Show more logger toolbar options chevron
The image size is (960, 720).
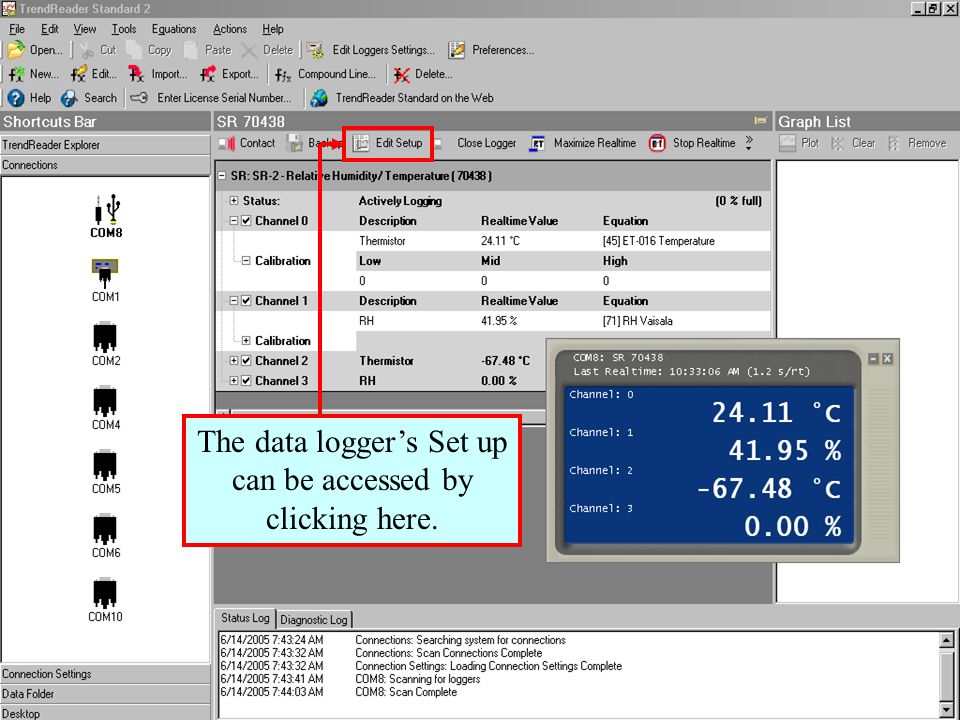749,143
